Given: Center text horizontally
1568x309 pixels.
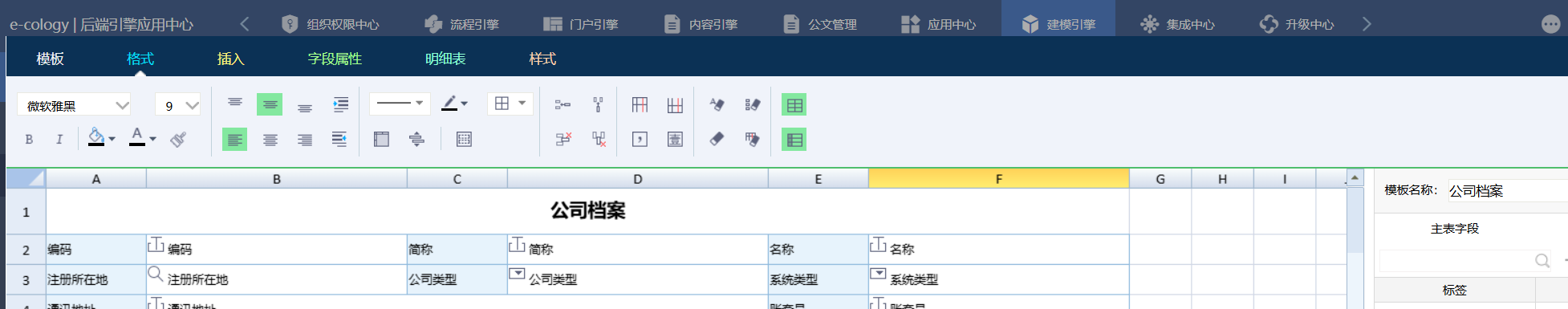Looking at the screenshot, I should click(270, 140).
